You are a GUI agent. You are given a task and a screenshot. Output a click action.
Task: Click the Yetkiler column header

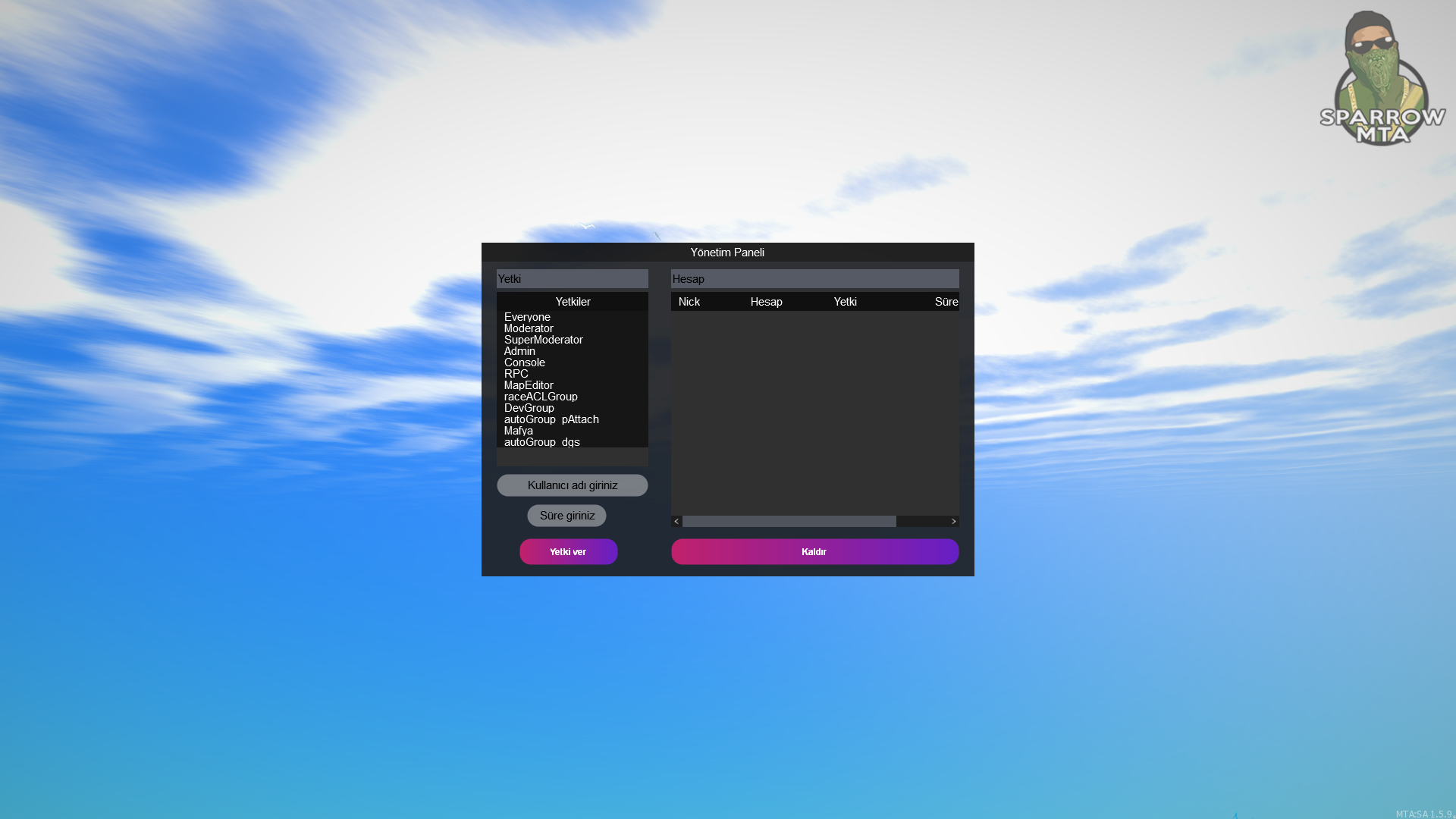coord(573,302)
